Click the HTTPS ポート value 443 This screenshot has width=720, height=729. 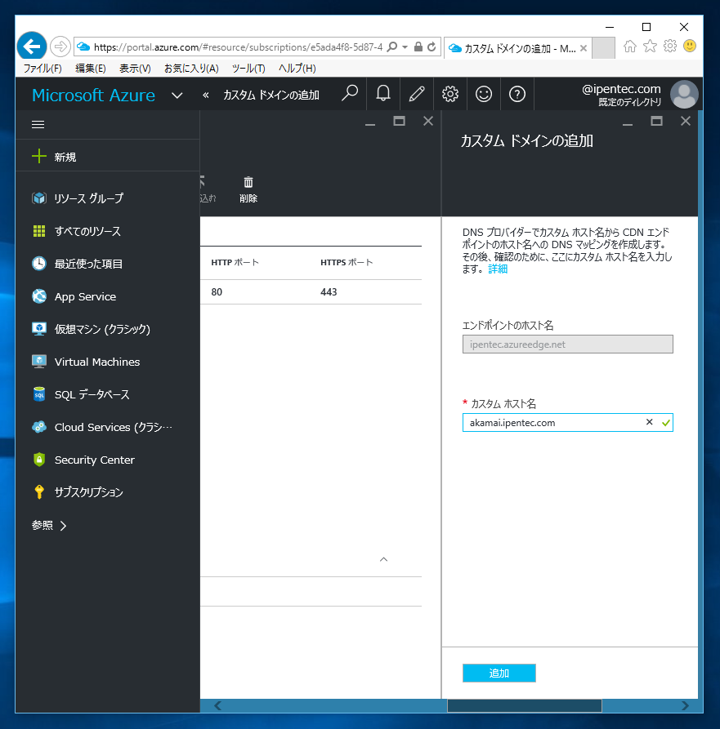click(x=329, y=292)
